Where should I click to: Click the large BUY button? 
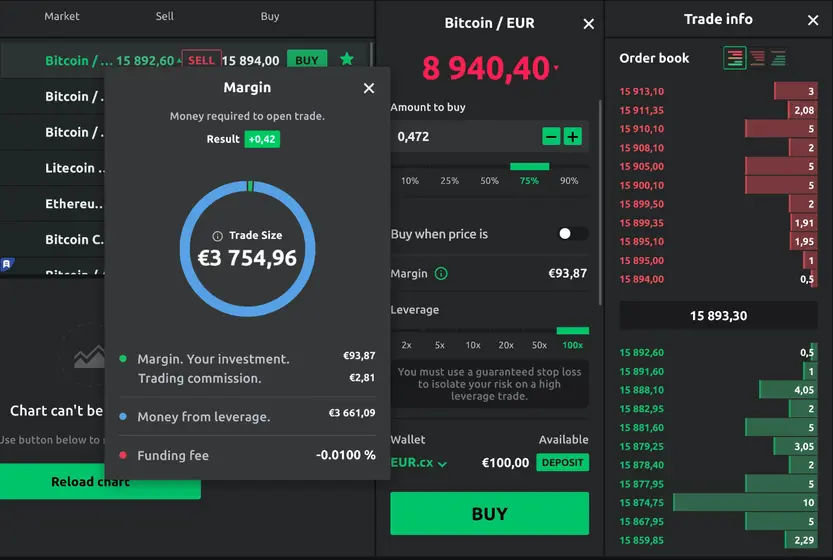[489, 513]
